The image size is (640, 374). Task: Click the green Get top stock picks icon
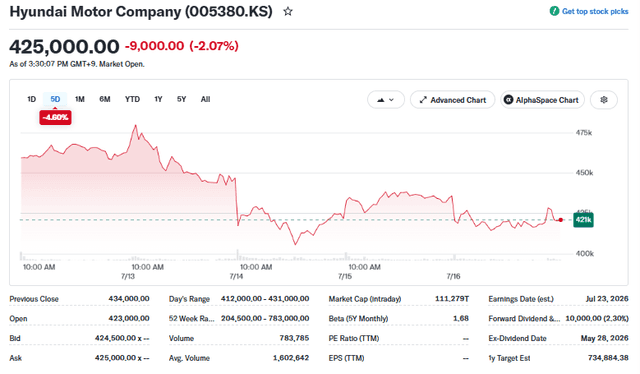tap(554, 11)
